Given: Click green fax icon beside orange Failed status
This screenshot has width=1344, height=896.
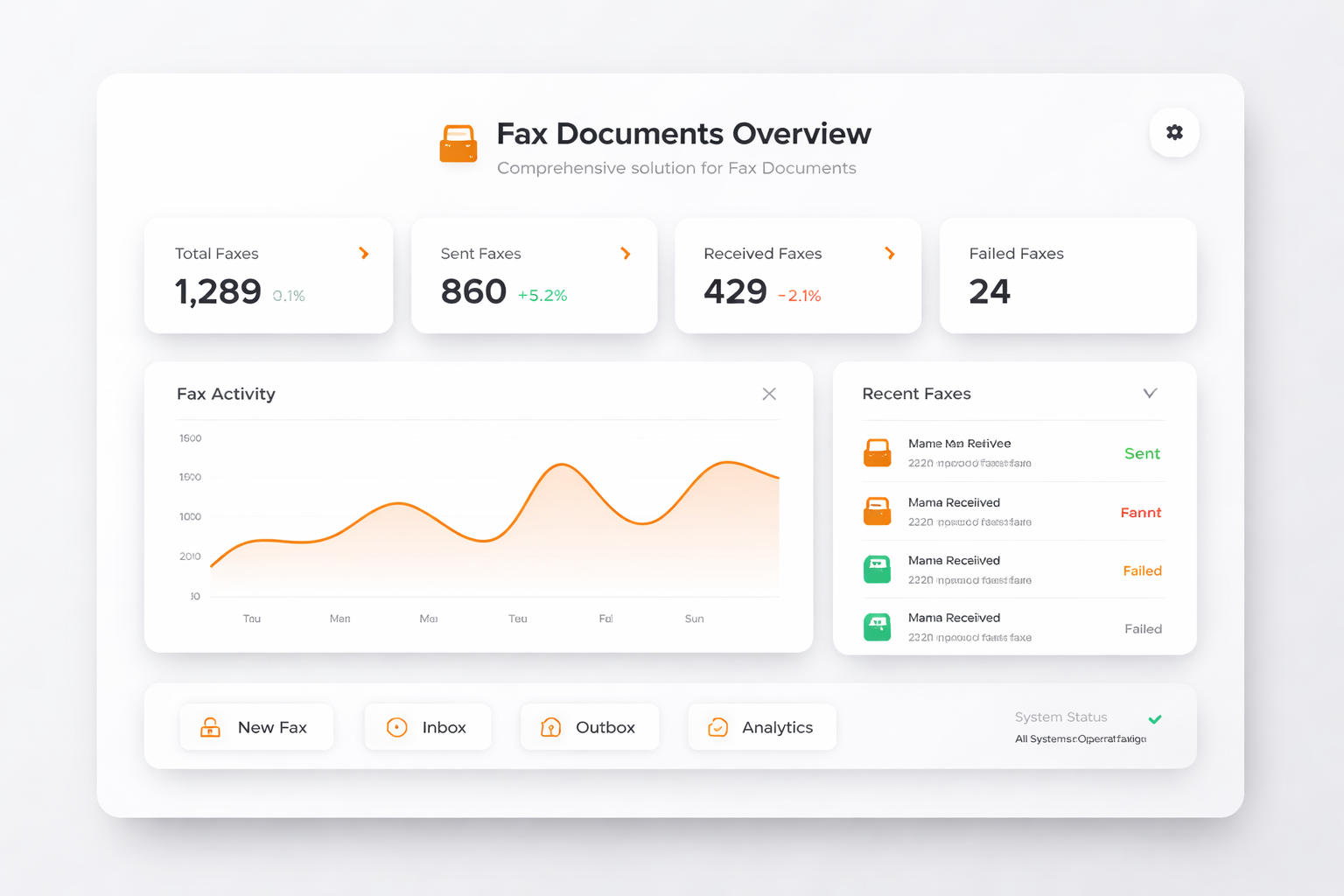Looking at the screenshot, I should coord(877,570).
